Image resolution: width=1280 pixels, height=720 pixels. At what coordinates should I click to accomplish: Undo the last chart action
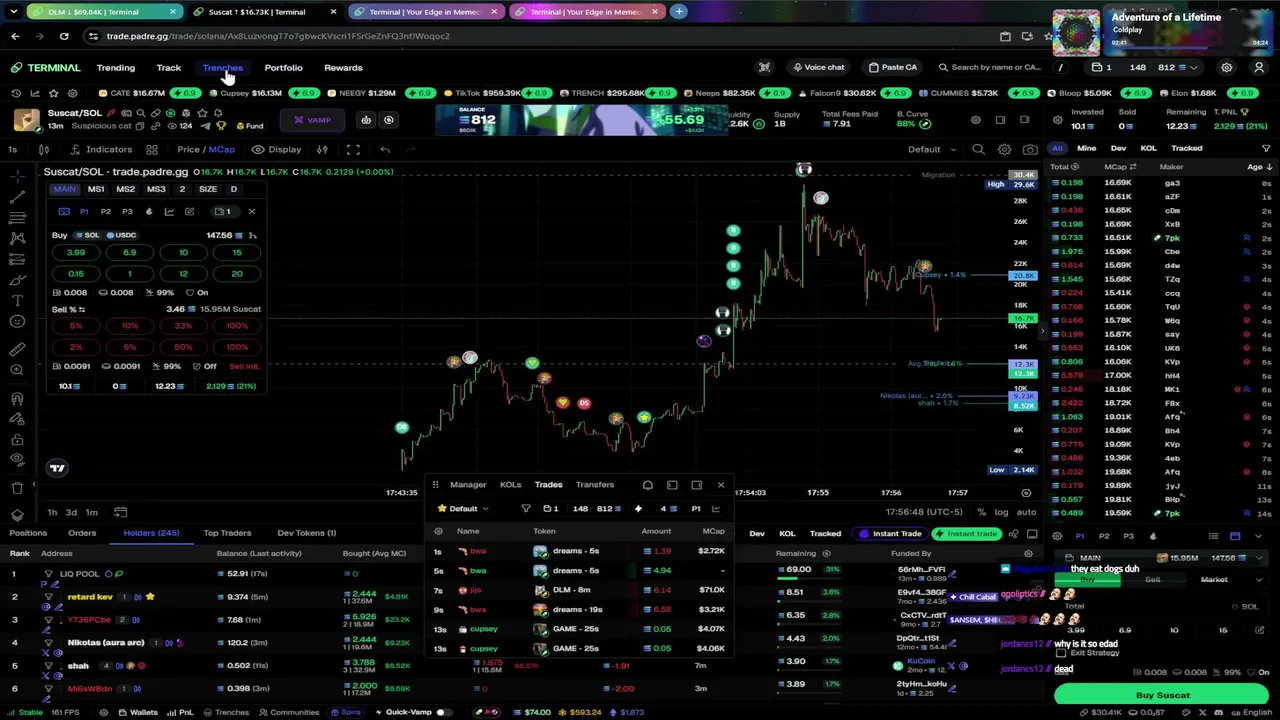point(385,149)
